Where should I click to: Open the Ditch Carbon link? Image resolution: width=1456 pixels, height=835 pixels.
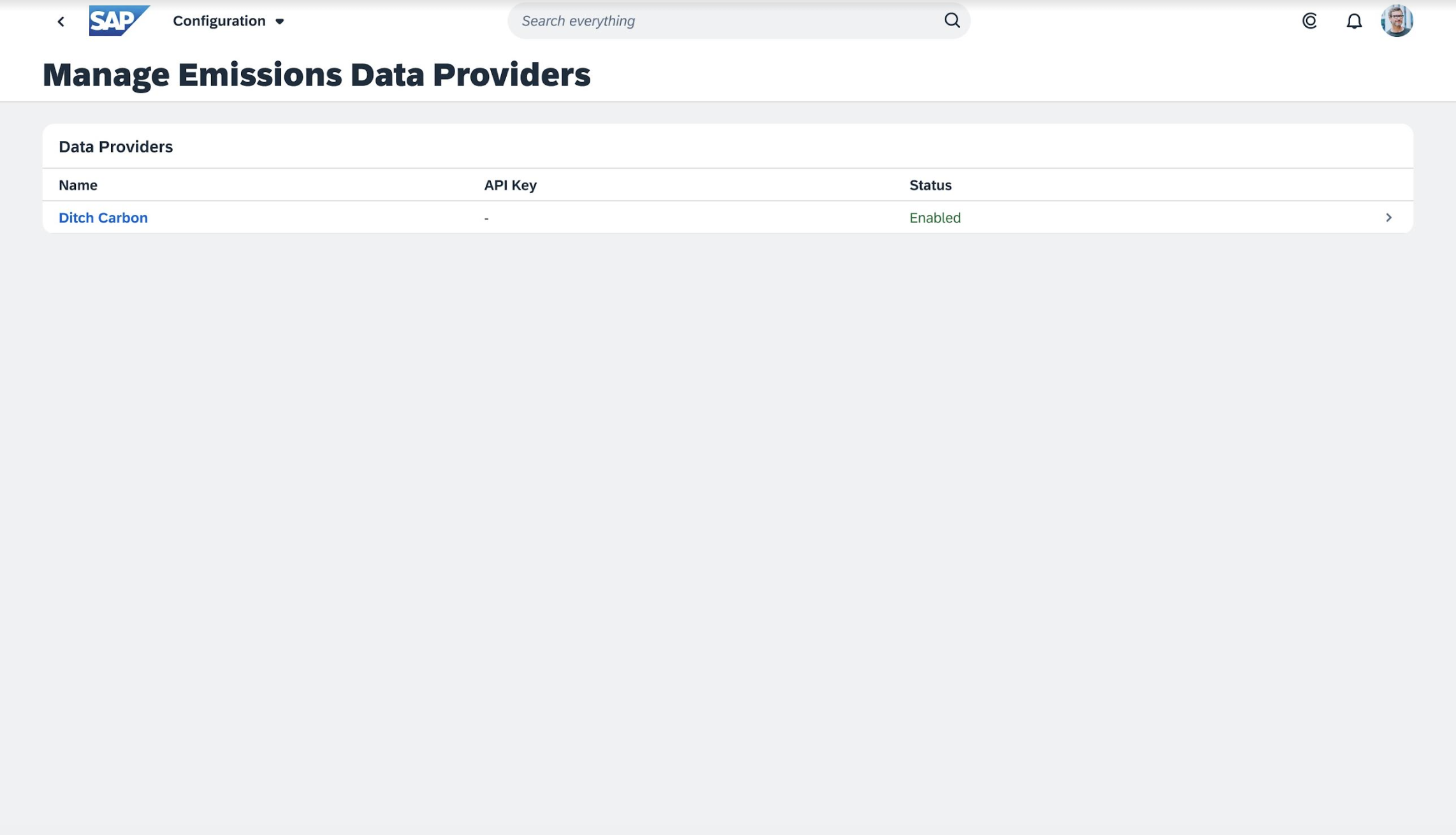coord(103,217)
